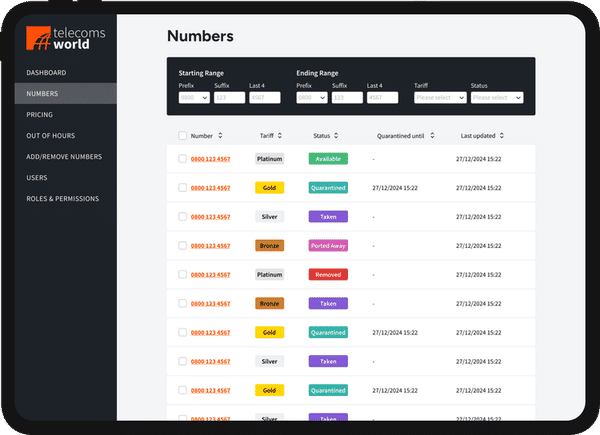The height and width of the screenshot is (435, 600).
Task: Open the Ending Range Prefix dropdown
Action: 312,98
